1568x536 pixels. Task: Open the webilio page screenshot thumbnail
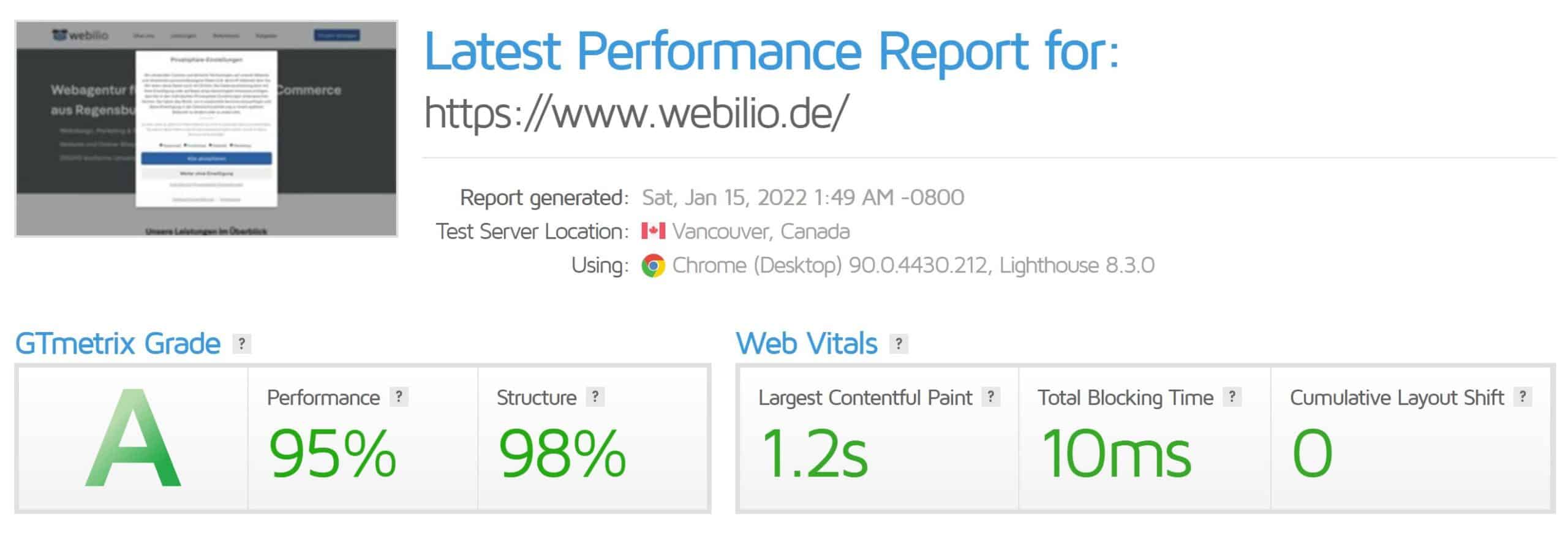pos(206,129)
